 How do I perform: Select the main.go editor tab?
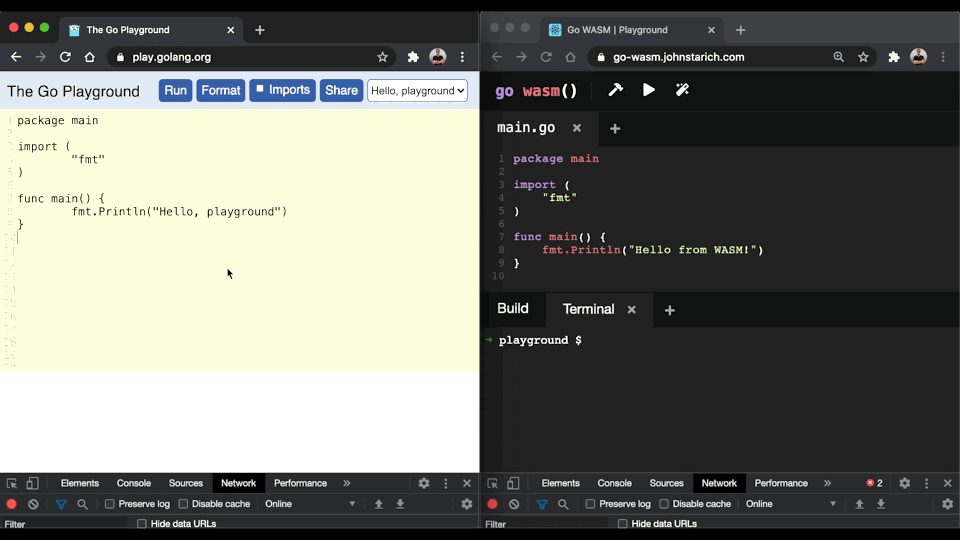526,127
